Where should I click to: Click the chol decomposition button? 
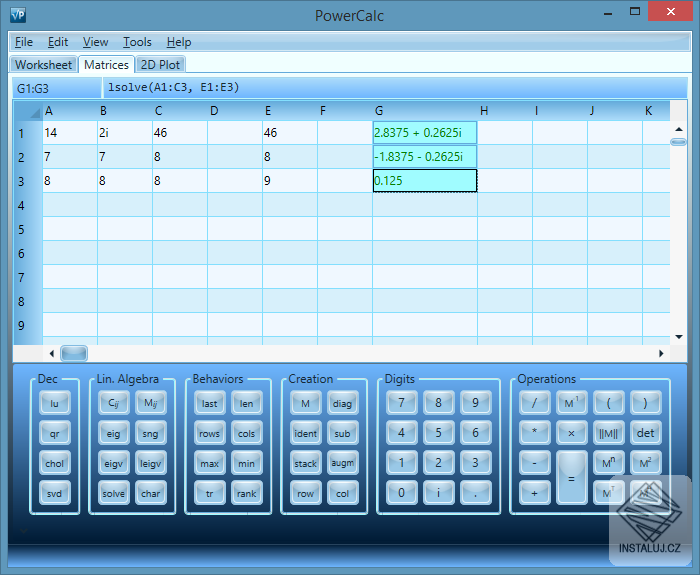click(x=54, y=463)
